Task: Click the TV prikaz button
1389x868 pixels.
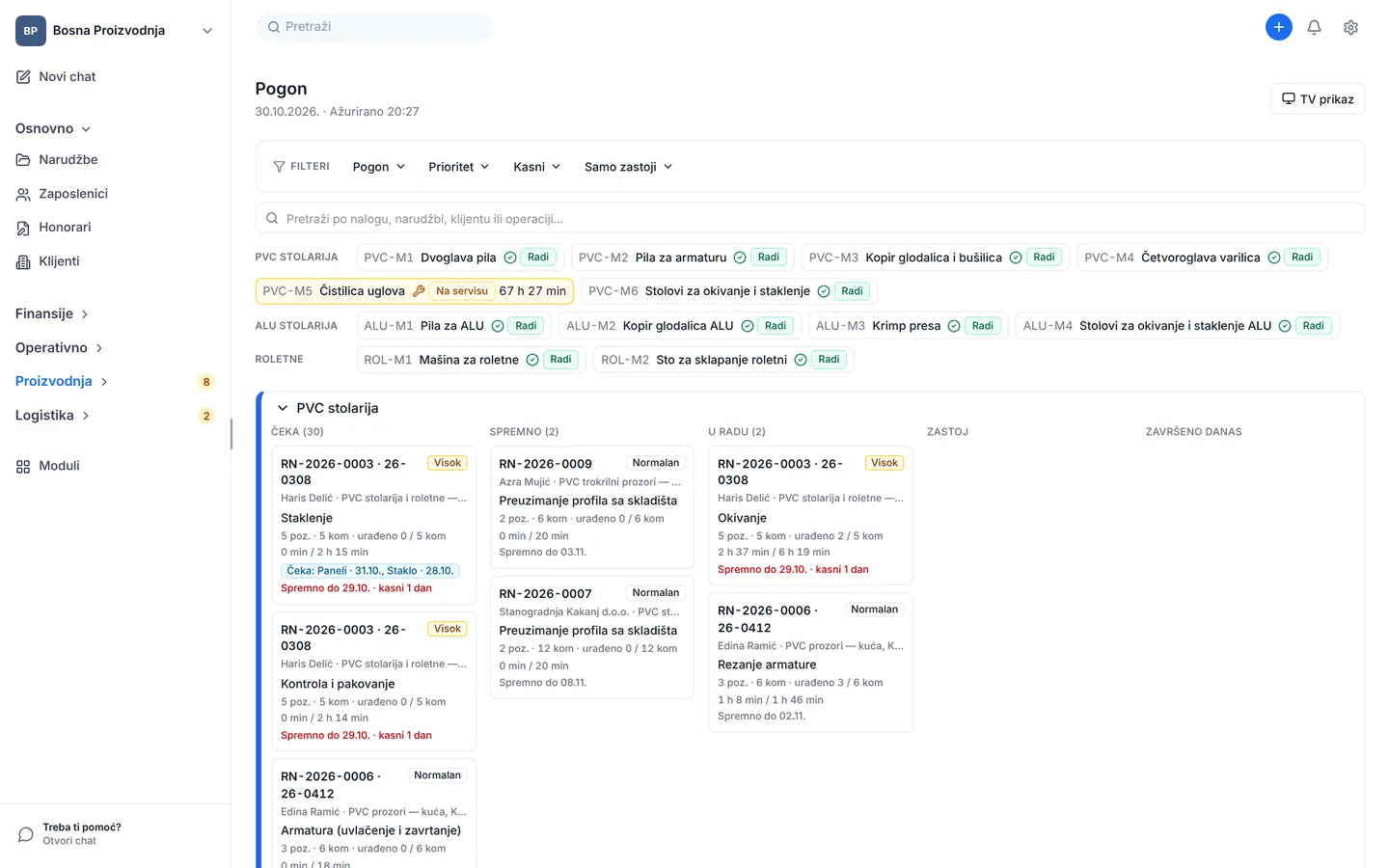Action: (1318, 98)
